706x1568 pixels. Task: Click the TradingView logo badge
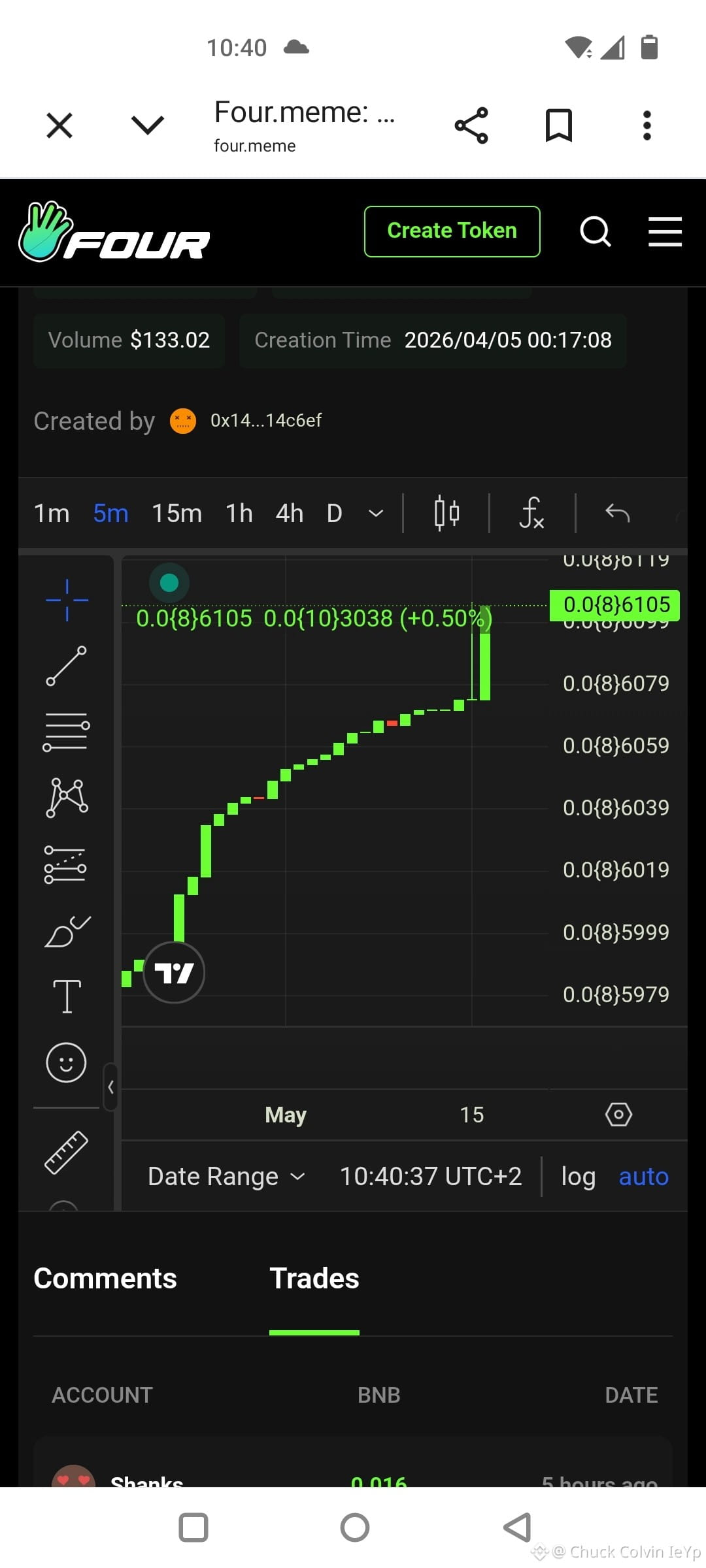click(174, 972)
